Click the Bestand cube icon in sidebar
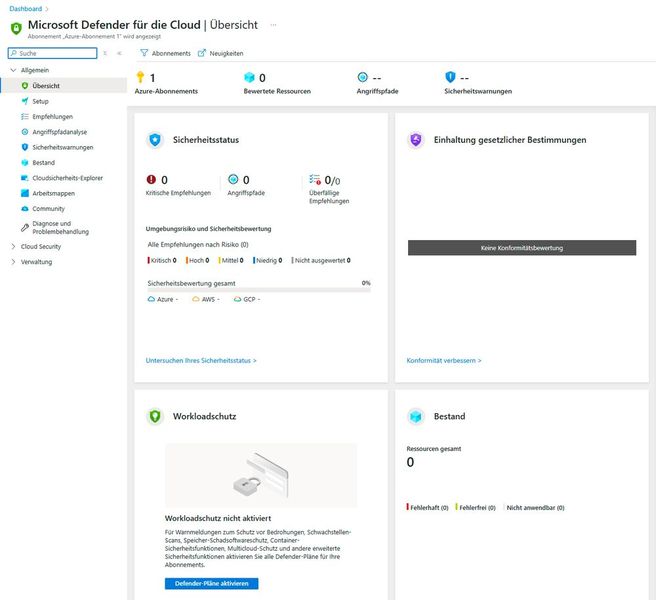Viewport: 656px width, 600px height. click(25, 163)
